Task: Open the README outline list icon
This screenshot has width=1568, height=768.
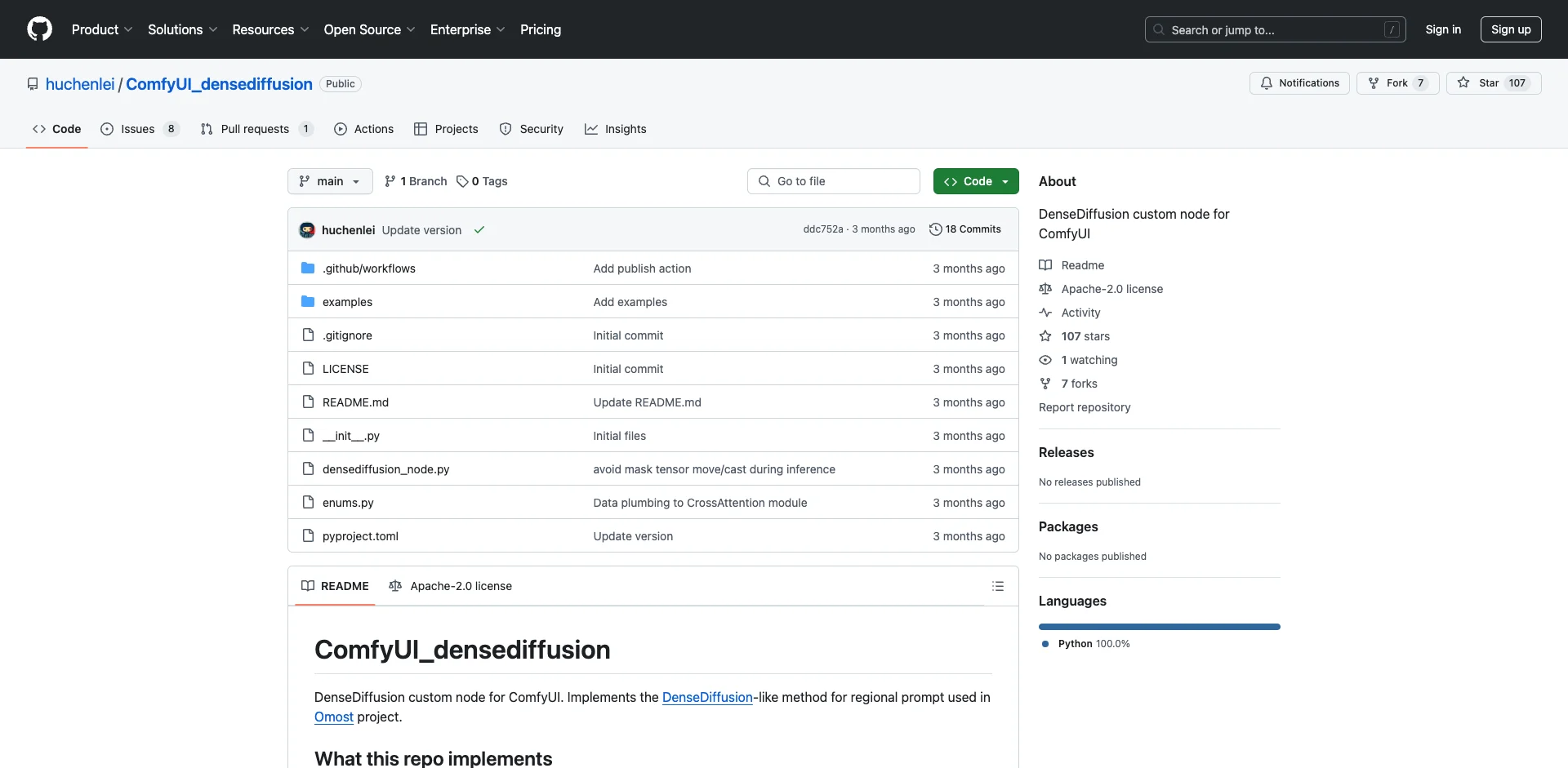Action: click(x=998, y=586)
